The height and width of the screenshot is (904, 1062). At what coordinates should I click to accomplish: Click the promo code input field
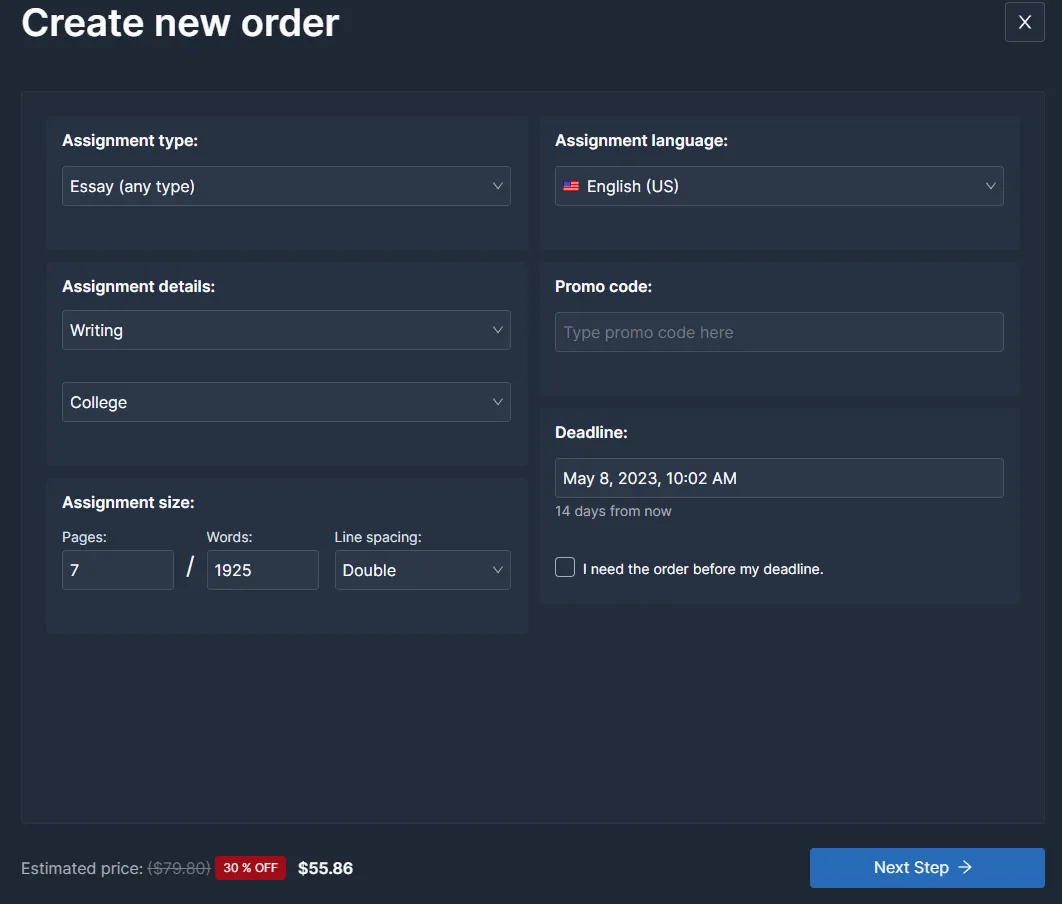click(779, 331)
